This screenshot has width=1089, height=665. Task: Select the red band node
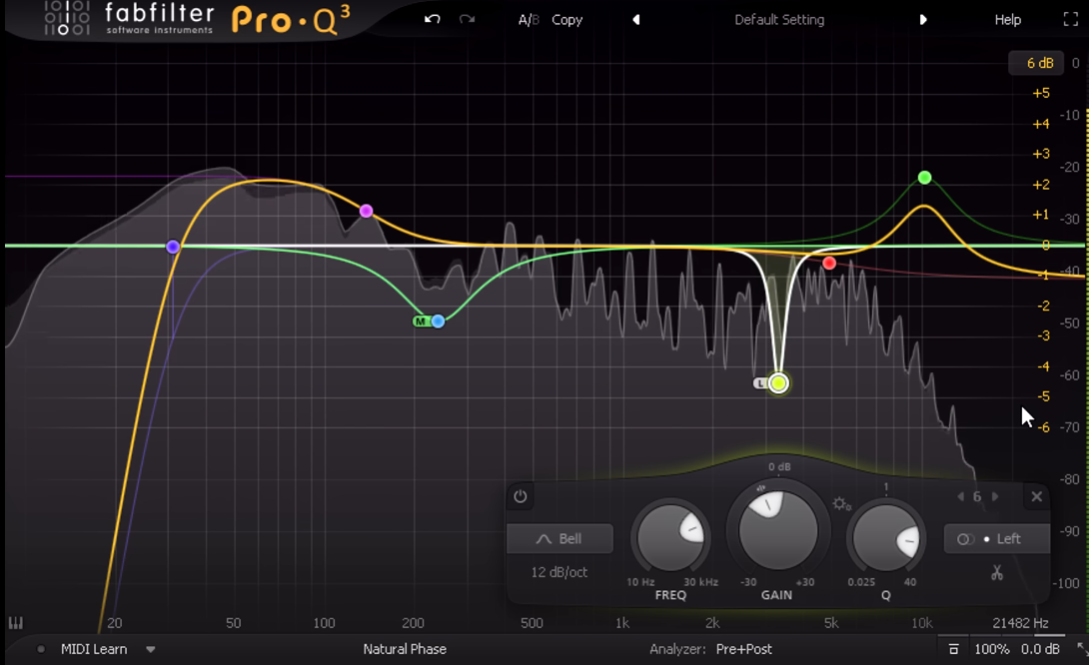point(829,264)
